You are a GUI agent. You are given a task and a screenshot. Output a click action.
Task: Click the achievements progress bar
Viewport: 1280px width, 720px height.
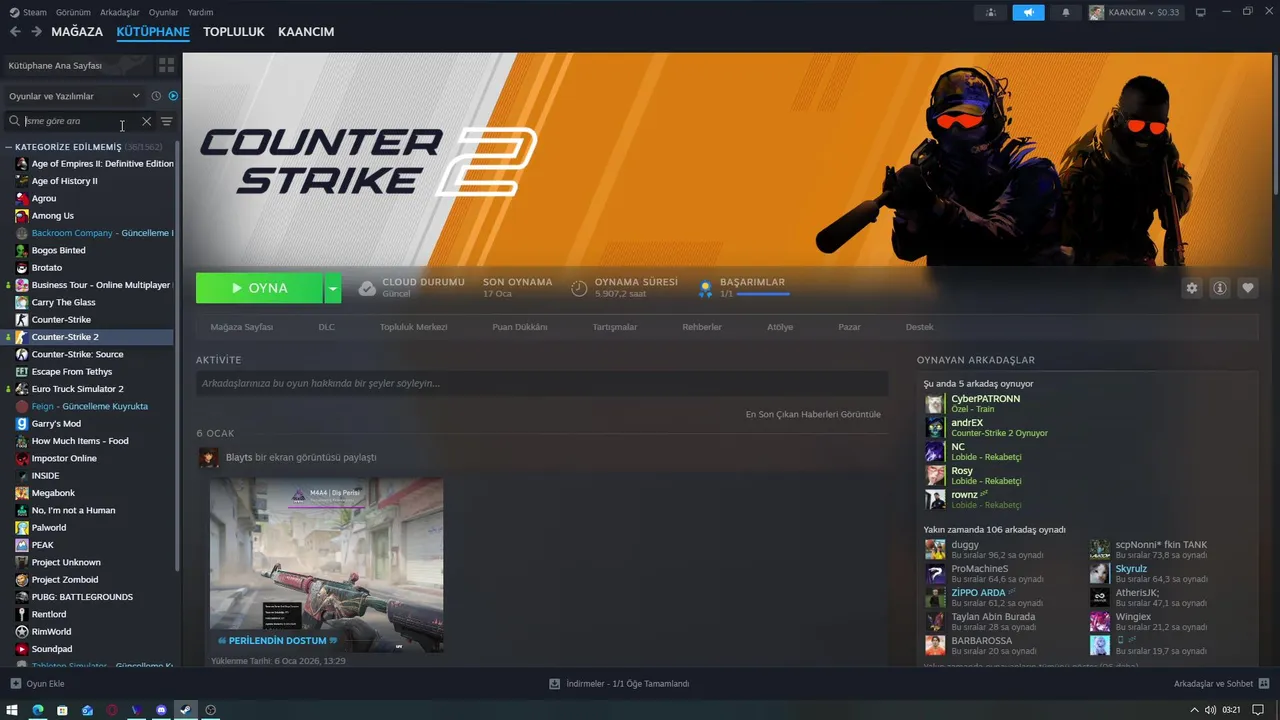click(763, 294)
